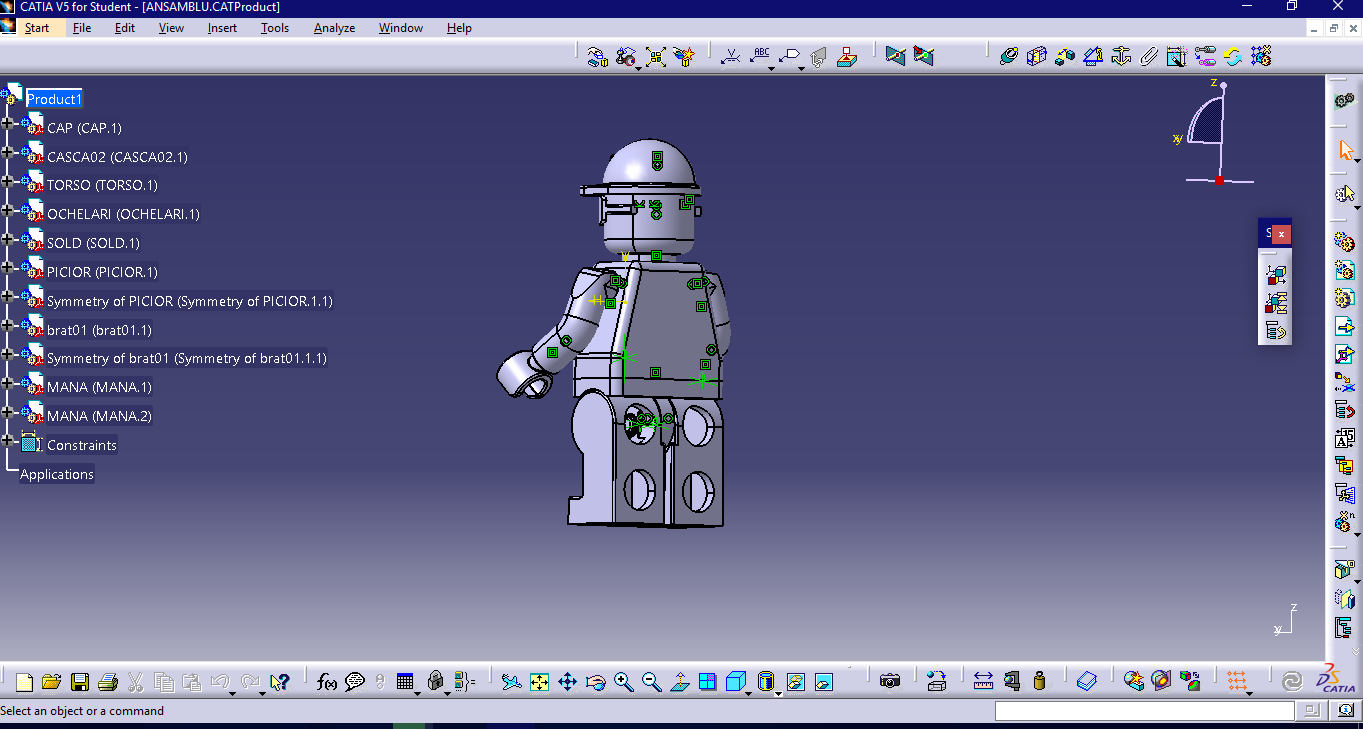
Task: Open the Help menu
Action: click(x=459, y=28)
